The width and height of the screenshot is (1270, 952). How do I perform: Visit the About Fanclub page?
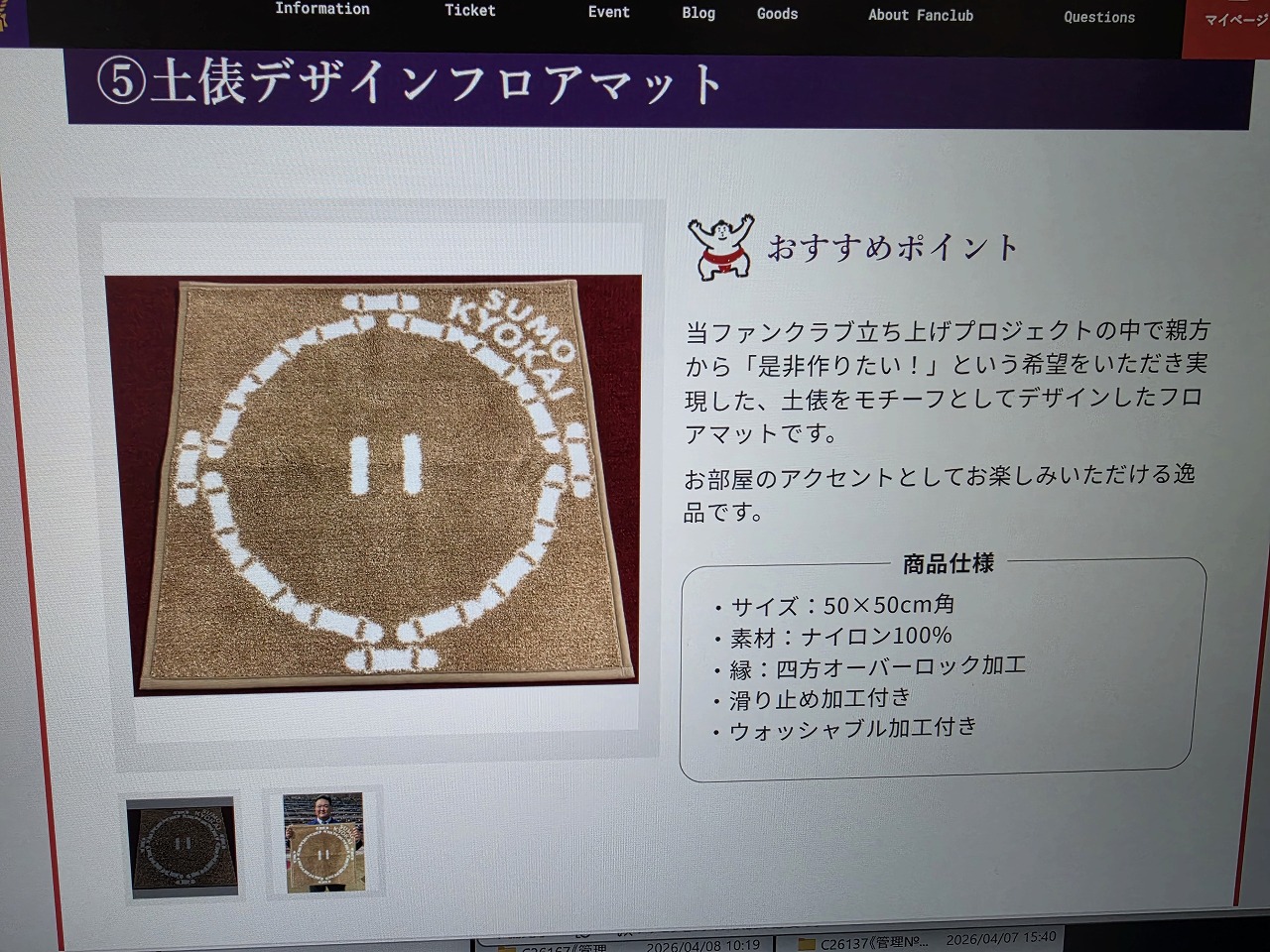point(921,15)
